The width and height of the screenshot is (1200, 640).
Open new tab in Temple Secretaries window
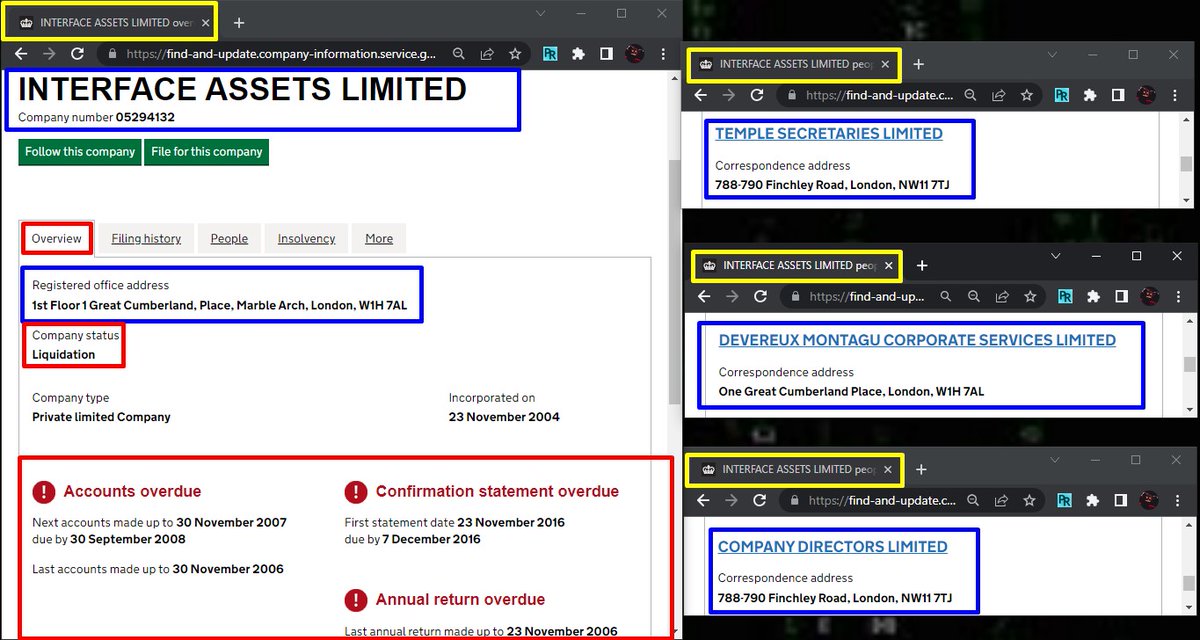[x=918, y=64]
